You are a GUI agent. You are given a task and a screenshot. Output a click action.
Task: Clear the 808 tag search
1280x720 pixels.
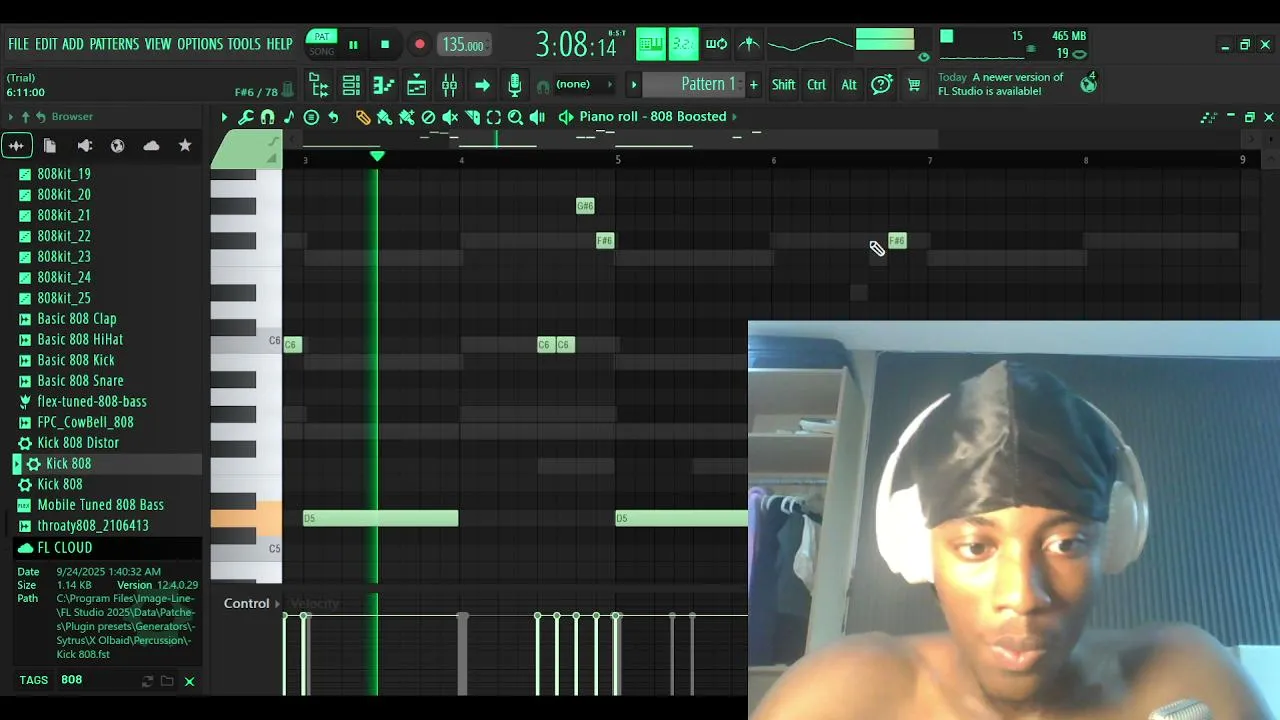[x=189, y=681]
